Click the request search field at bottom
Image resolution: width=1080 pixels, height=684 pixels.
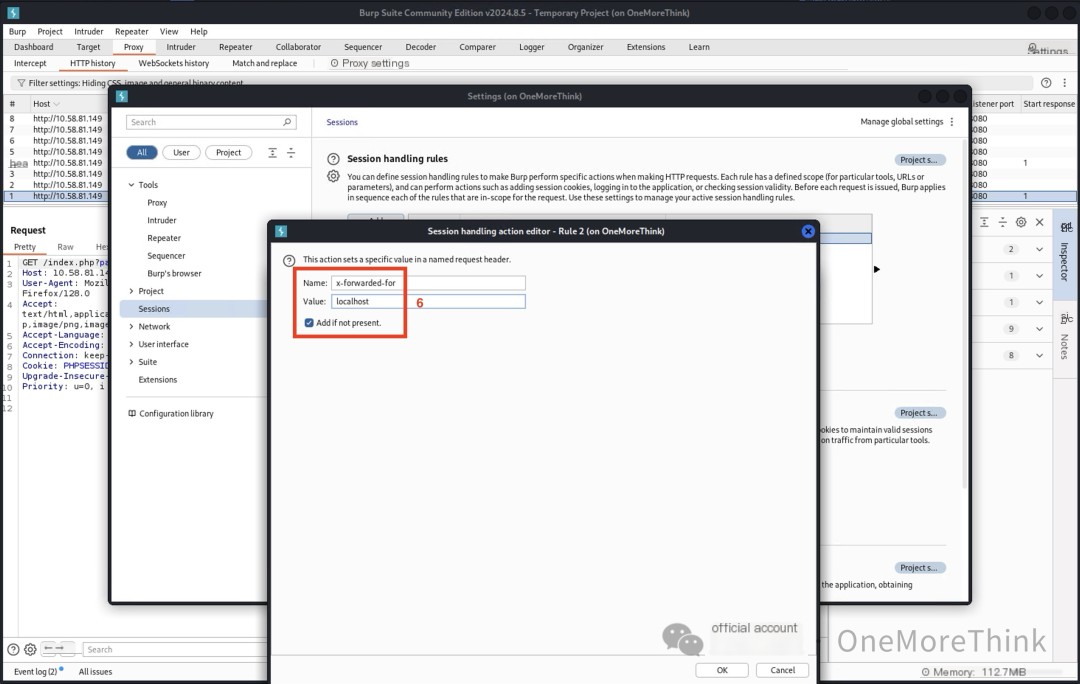[x=175, y=650]
